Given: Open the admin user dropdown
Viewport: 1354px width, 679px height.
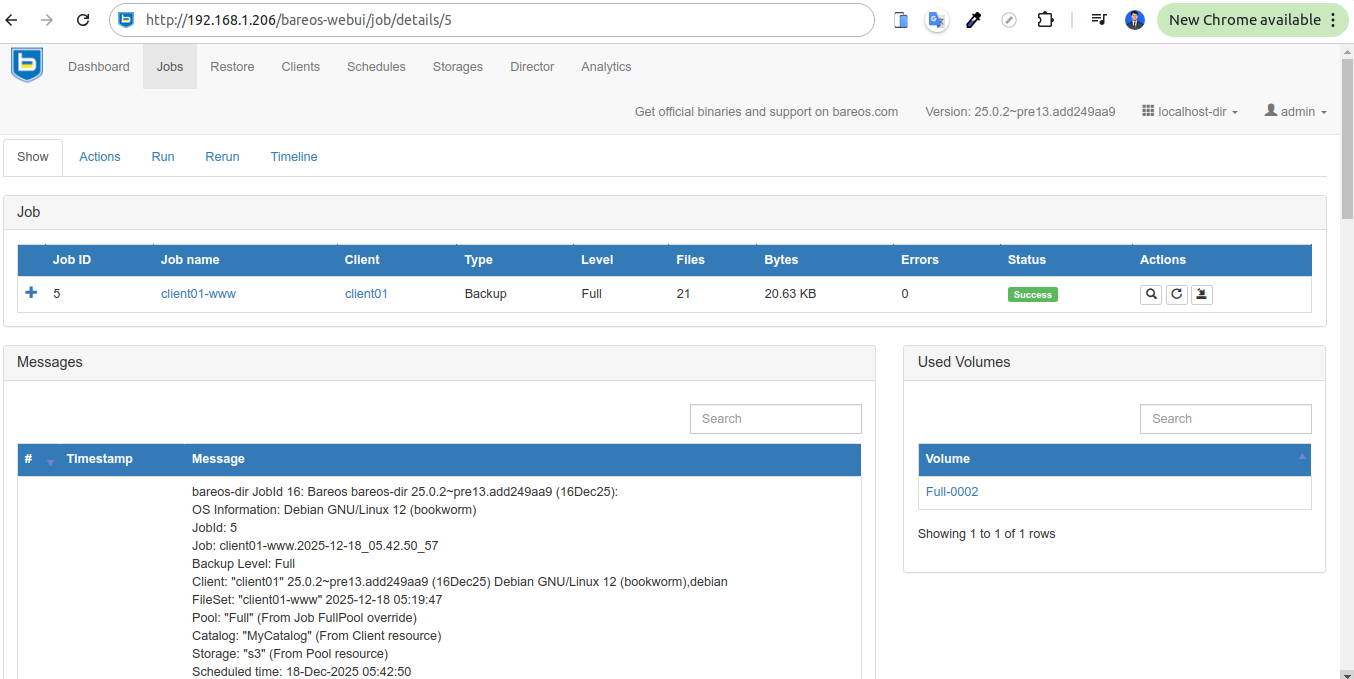Looking at the screenshot, I should [1296, 111].
